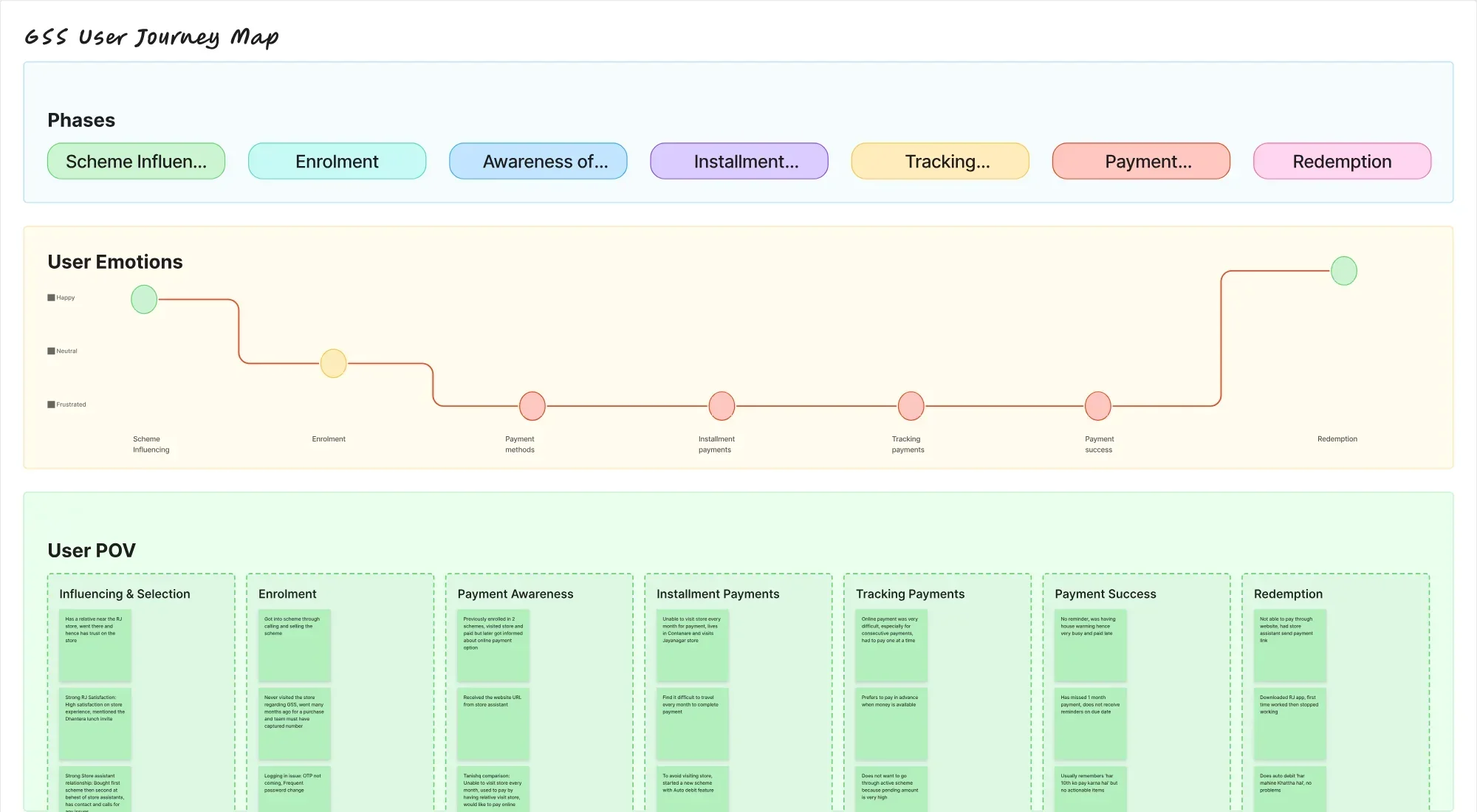Select the 'Awareness of...' phase pill
This screenshot has width=1477, height=812.
coord(538,161)
